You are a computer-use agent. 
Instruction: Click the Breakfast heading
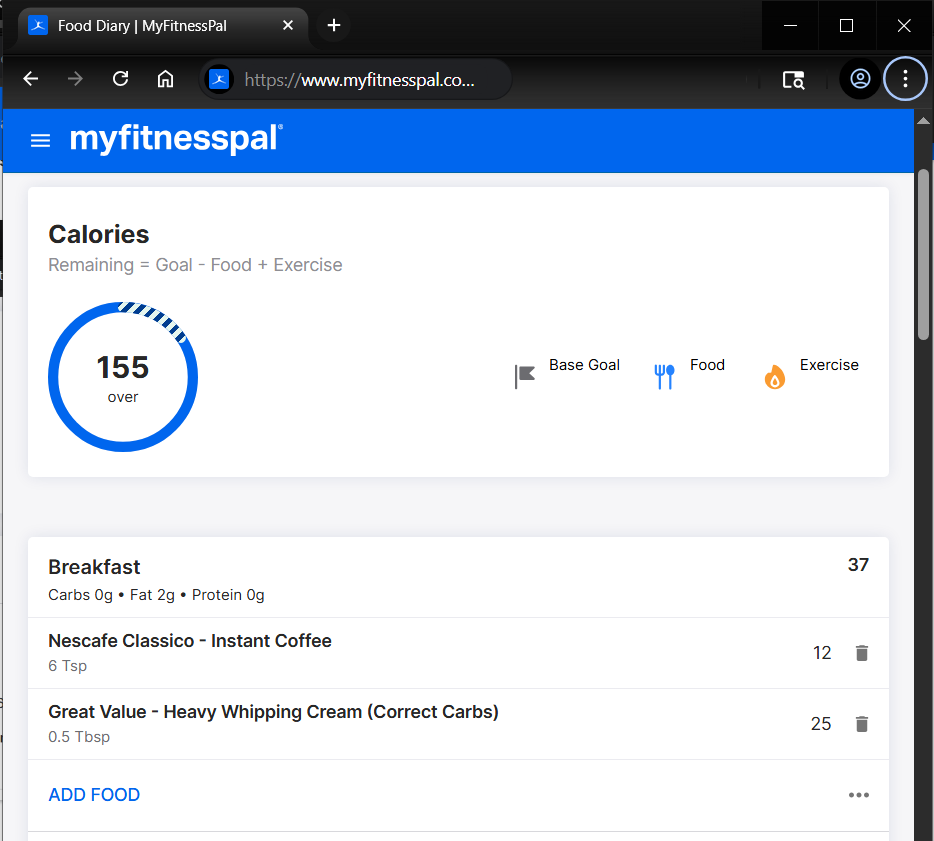click(94, 567)
